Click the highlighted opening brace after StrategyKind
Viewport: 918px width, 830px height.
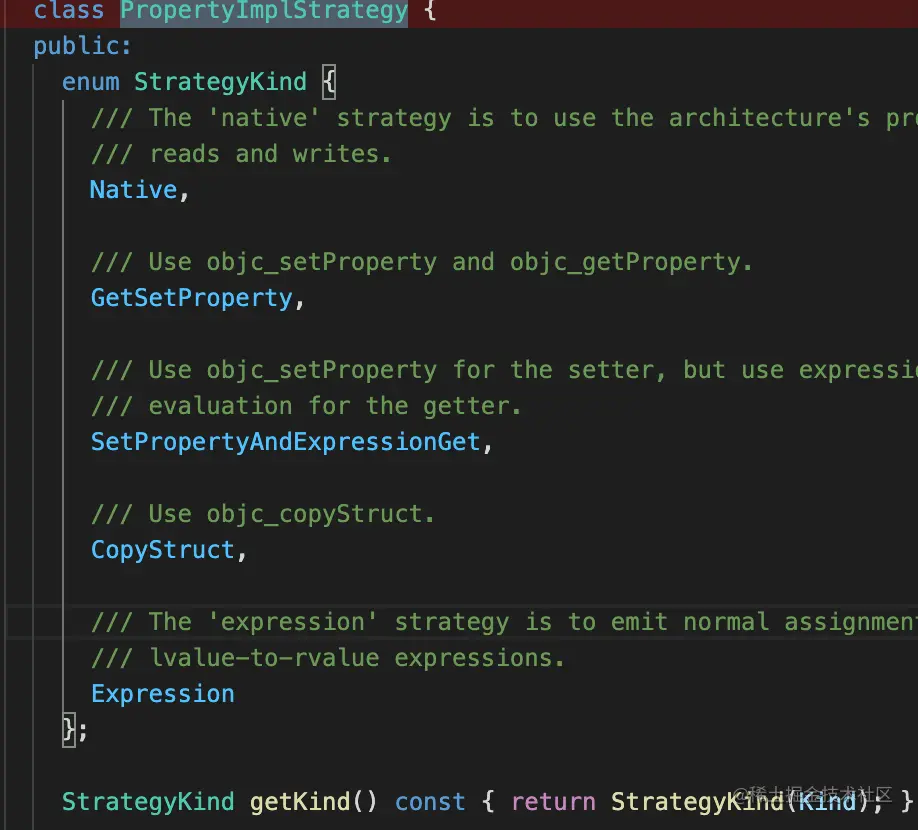329,82
